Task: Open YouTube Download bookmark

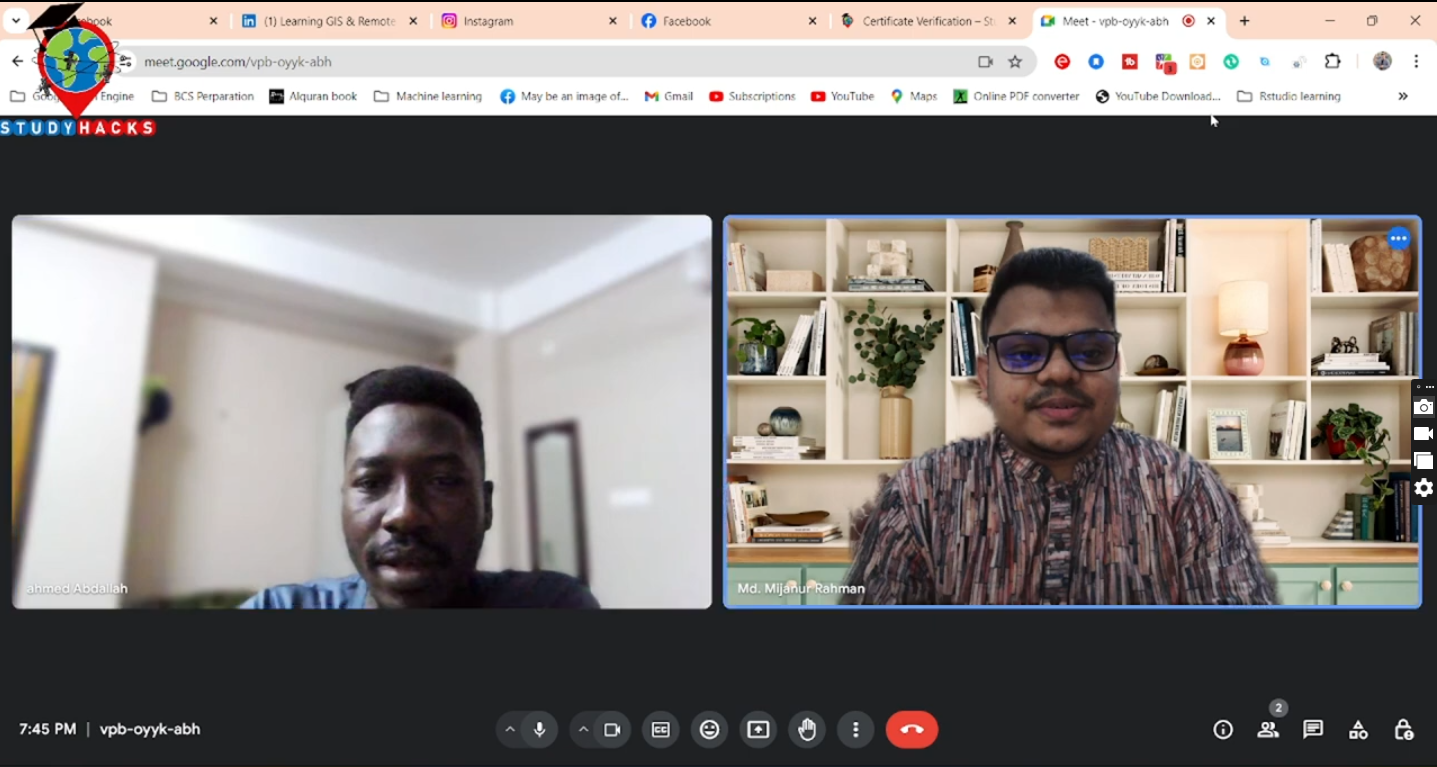Action: tap(1158, 97)
